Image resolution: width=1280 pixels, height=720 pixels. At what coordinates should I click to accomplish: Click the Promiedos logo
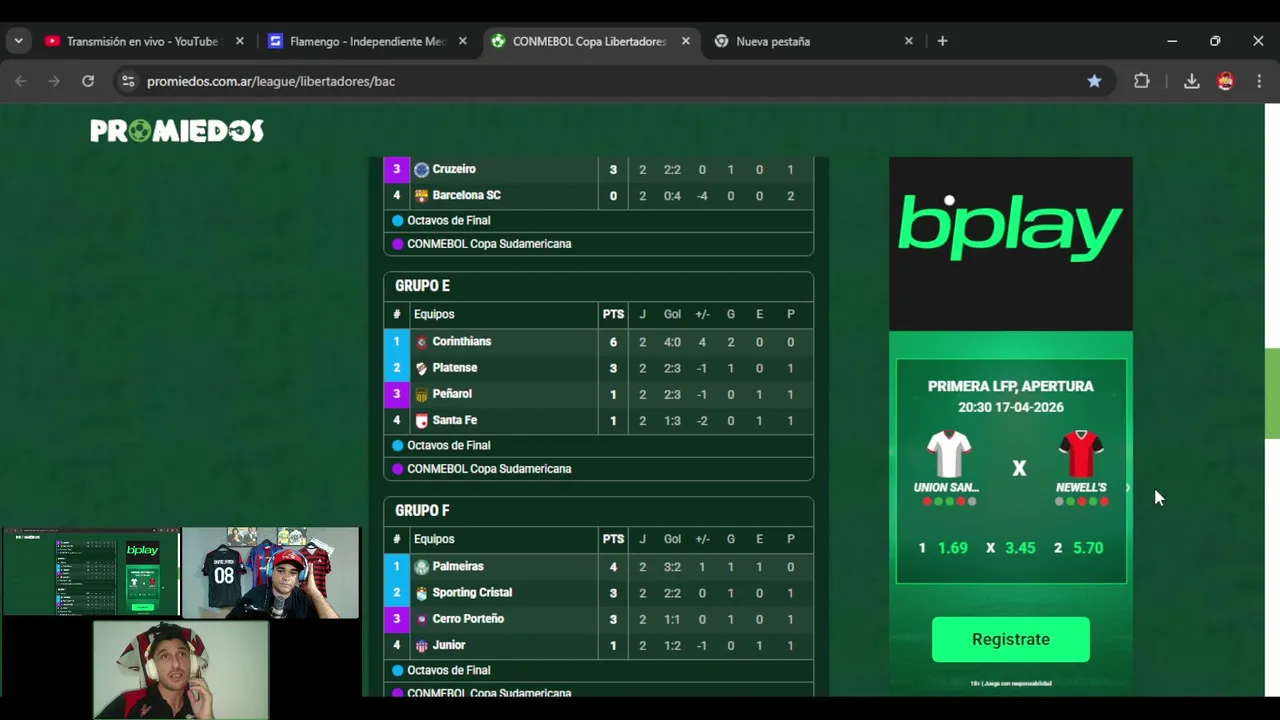[177, 131]
